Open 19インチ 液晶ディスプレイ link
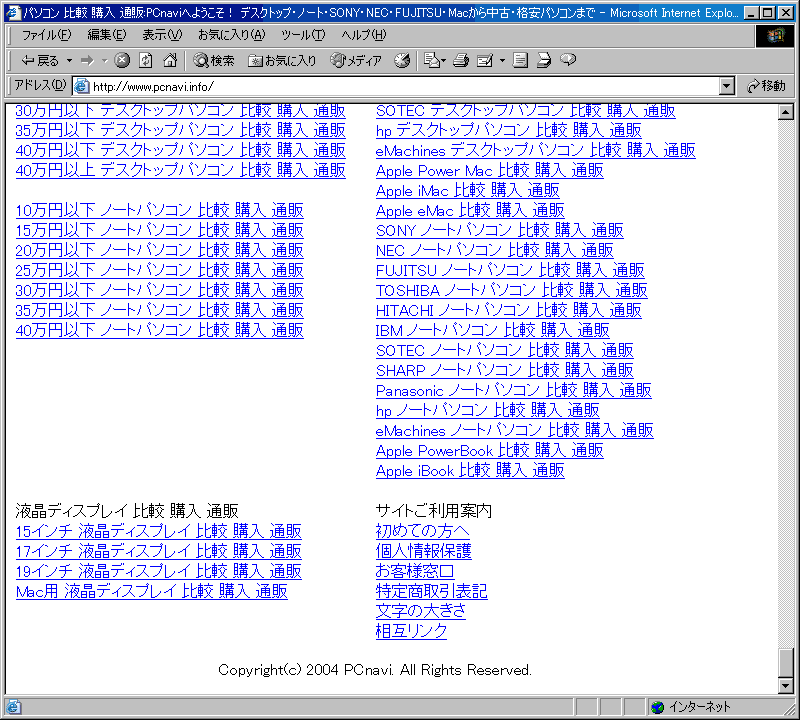This screenshot has height=720, width=800. 159,571
